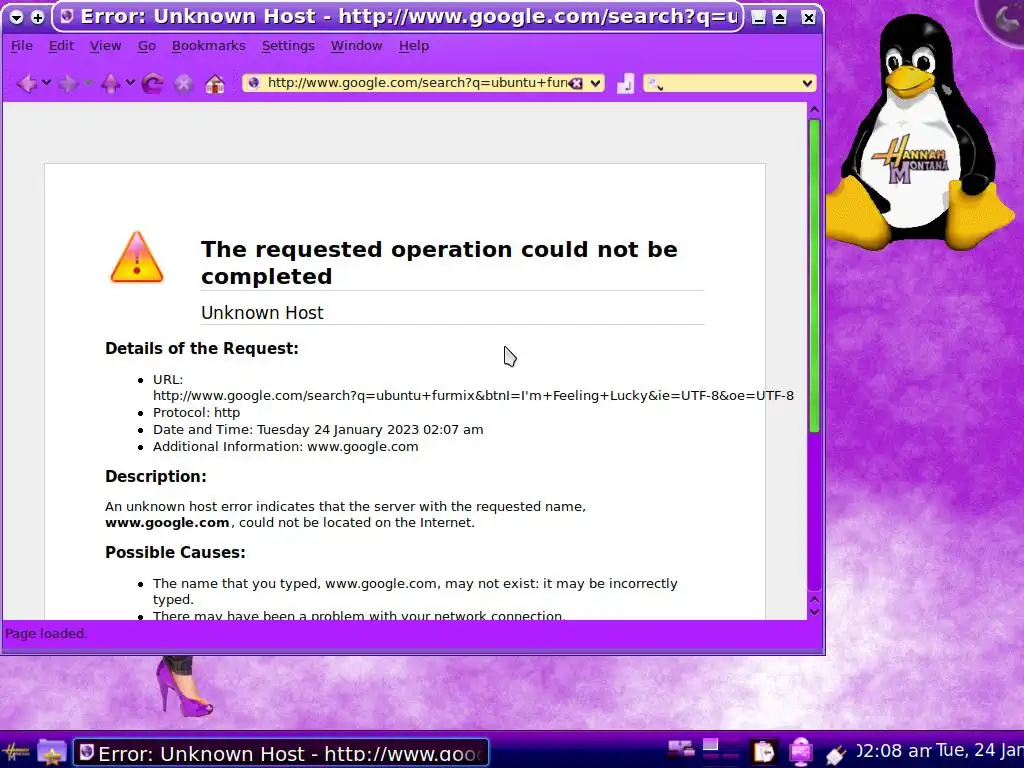Click the scrollbar down arrow at bottom
1024x768 pixels.
coord(814,611)
